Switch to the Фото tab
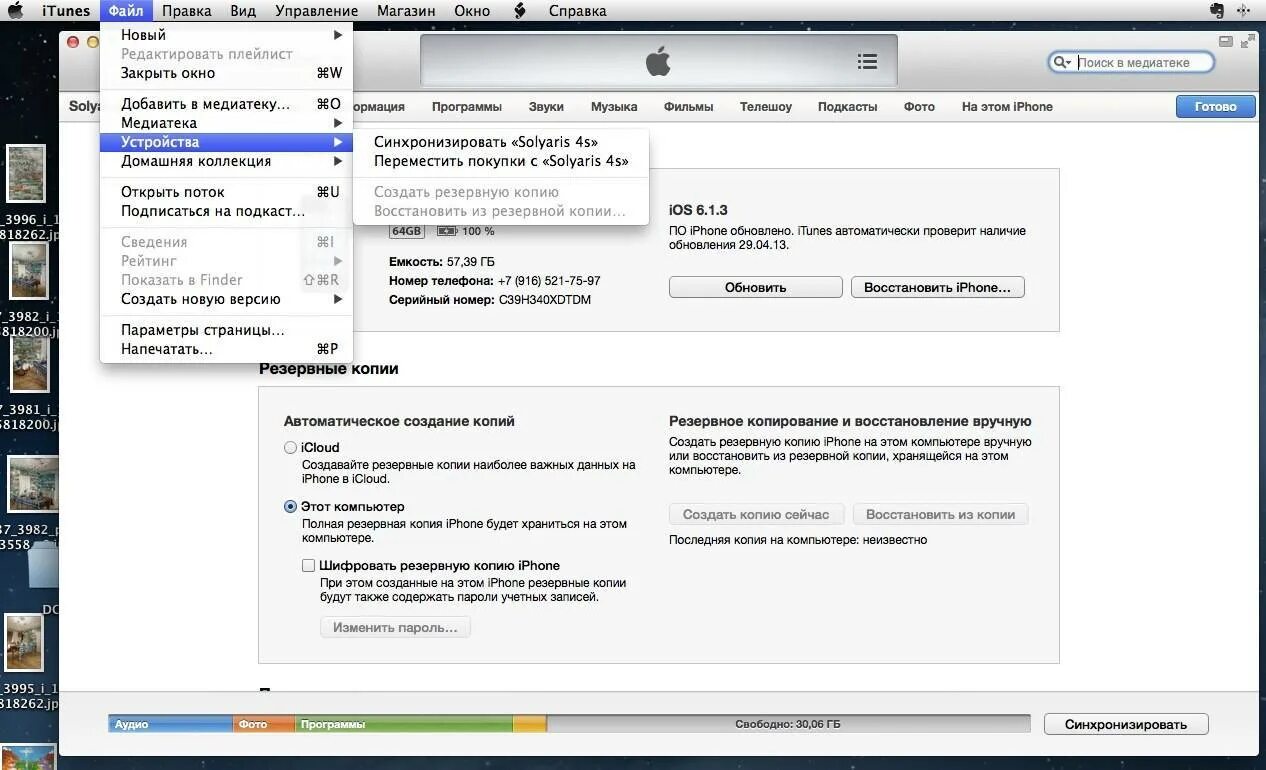 (x=919, y=107)
